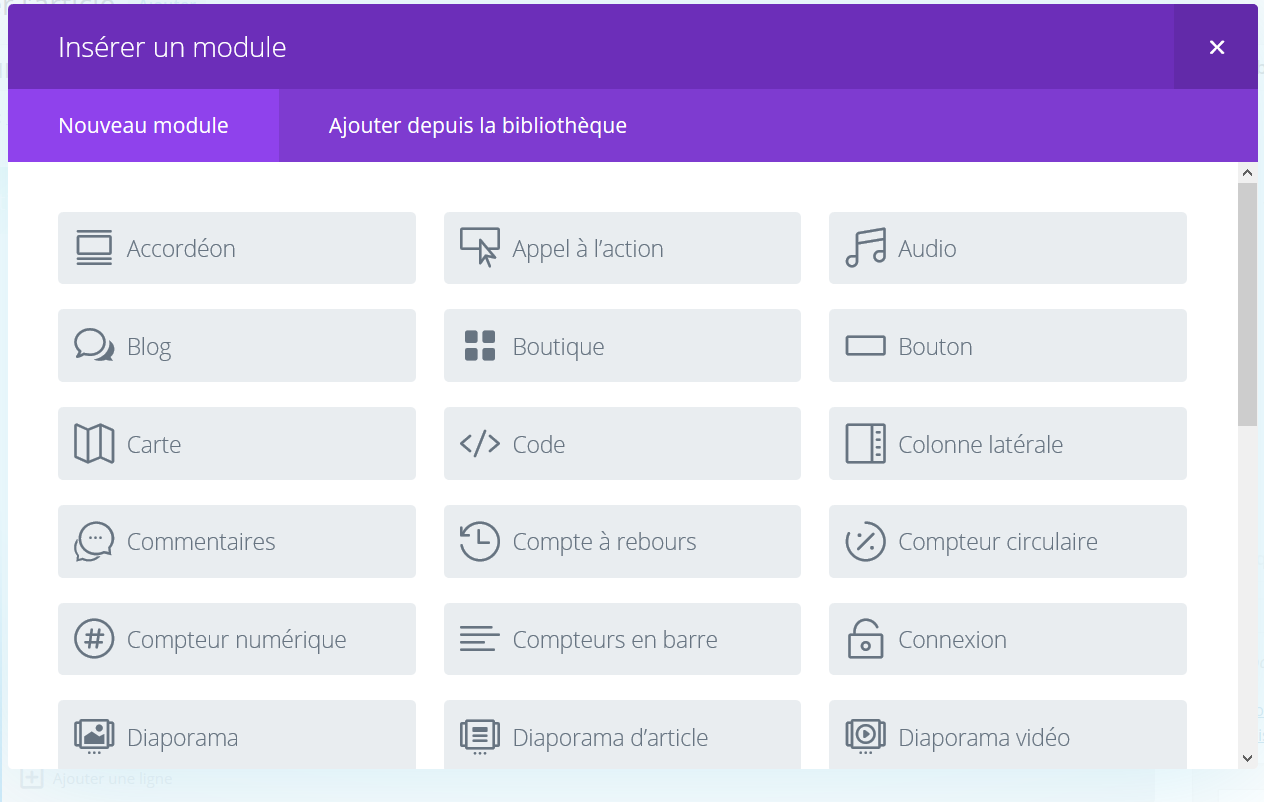Open the Nouveau module tab
Screen dimensions: 1264x802
[x=143, y=126]
